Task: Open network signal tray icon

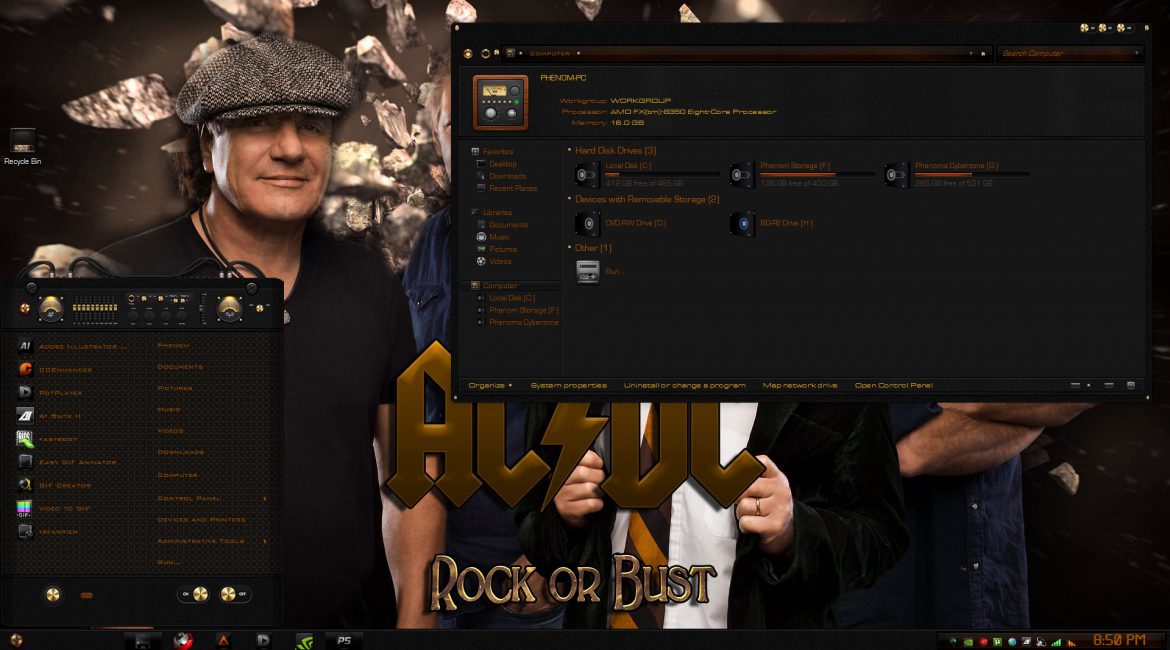Action: [1056, 641]
